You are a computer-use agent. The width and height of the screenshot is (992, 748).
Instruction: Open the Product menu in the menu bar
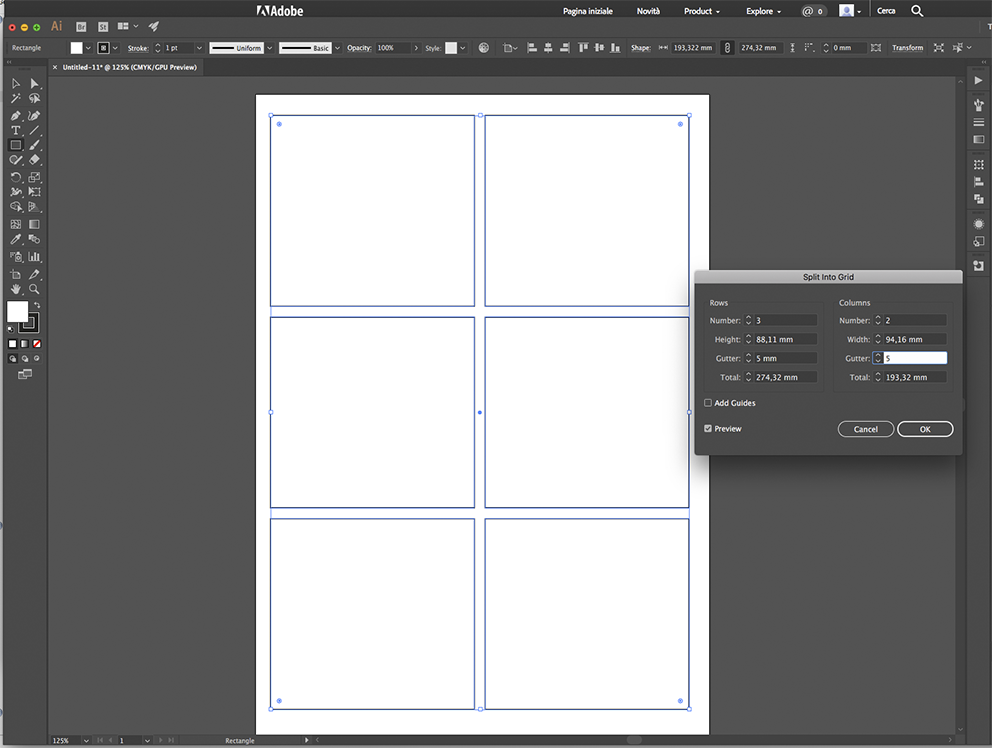coord(702,11)
